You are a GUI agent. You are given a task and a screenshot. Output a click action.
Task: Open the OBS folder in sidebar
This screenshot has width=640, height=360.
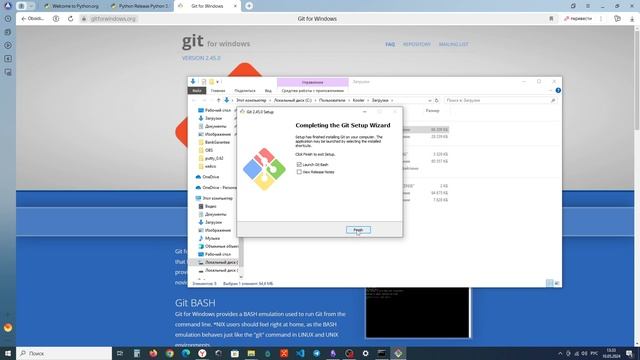[x=206, y=150]
